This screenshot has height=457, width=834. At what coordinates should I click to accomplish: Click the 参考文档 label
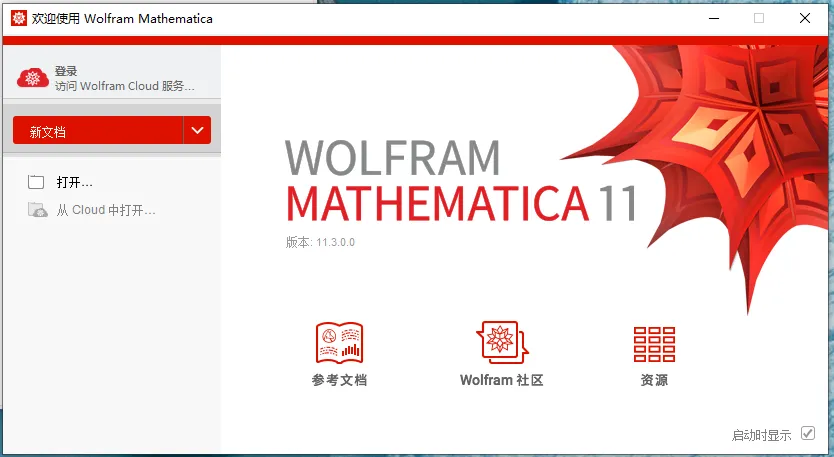339,380
